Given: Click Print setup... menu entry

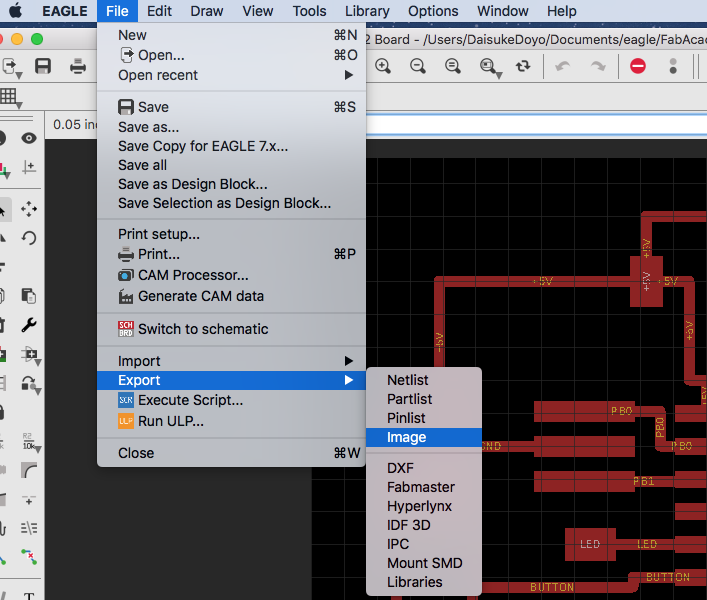Looking at the screenshot, I should pos(231,234).
